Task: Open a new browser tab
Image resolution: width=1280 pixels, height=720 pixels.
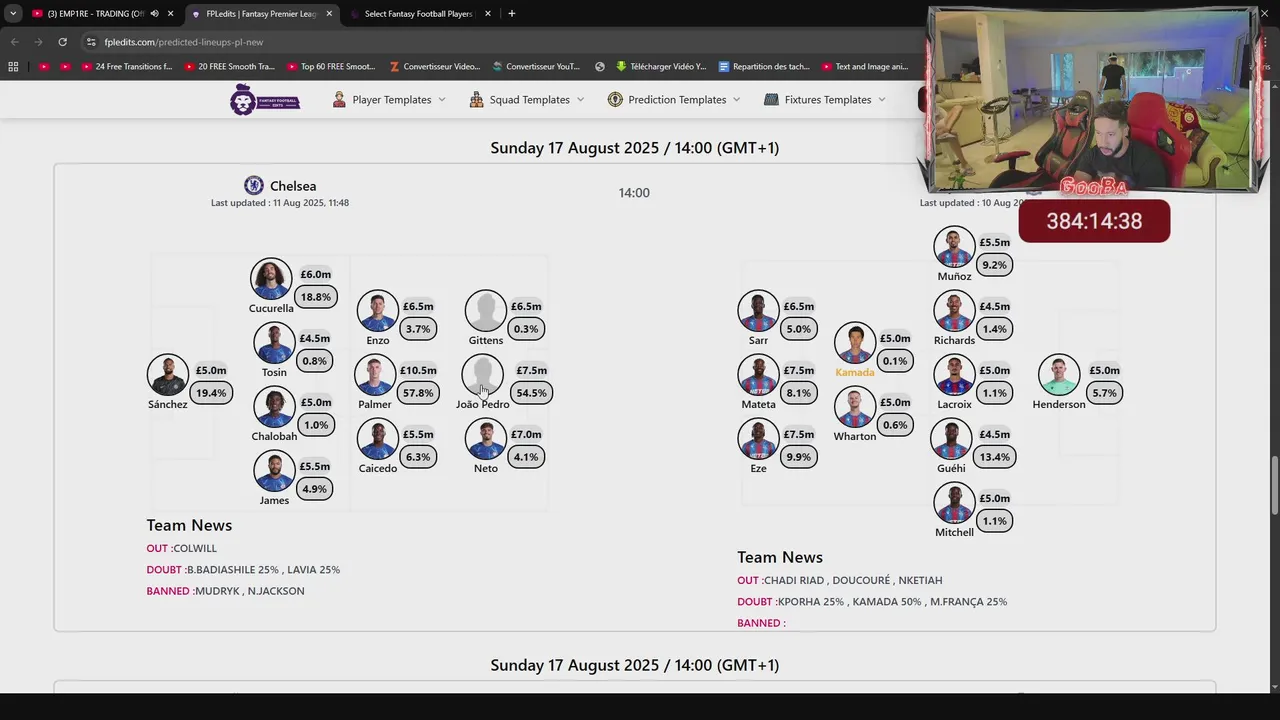Action: pos(511,14)
